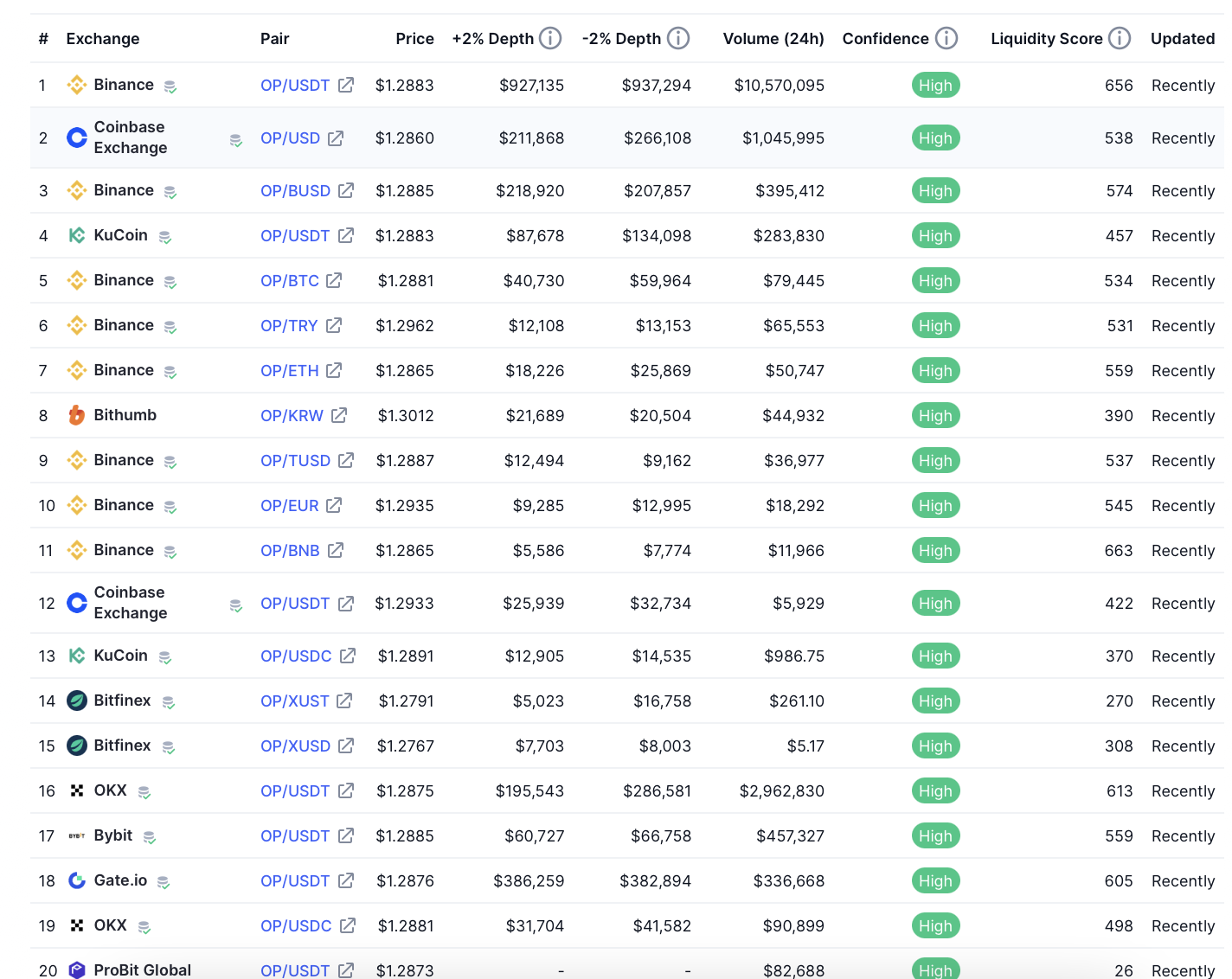Open the OP/XUST pair link
This screenshot has width=1232, height=979.
(294, 701)
